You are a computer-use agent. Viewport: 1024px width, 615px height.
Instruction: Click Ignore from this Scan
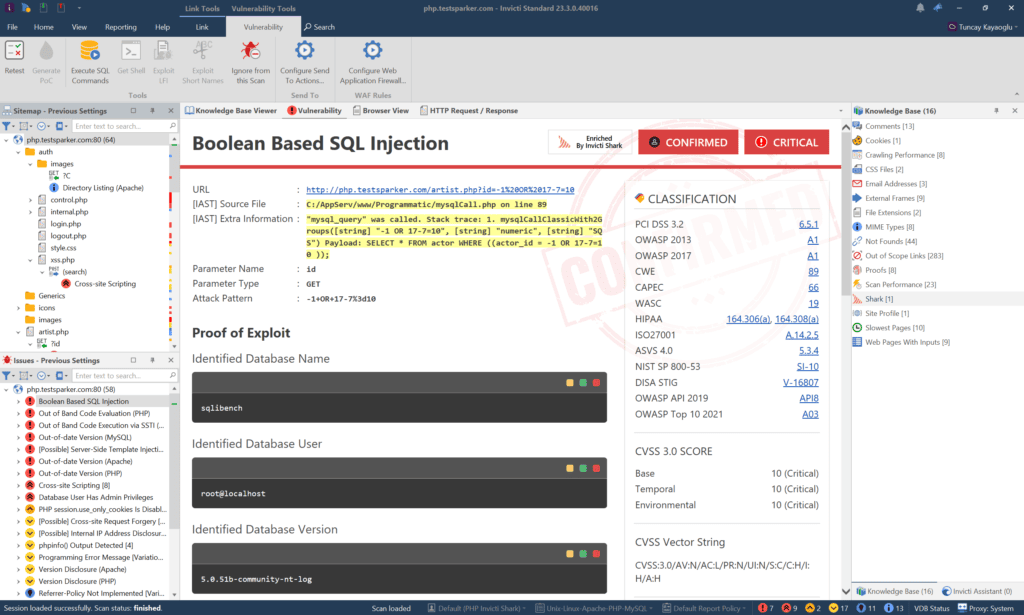[x=250, y=62]
